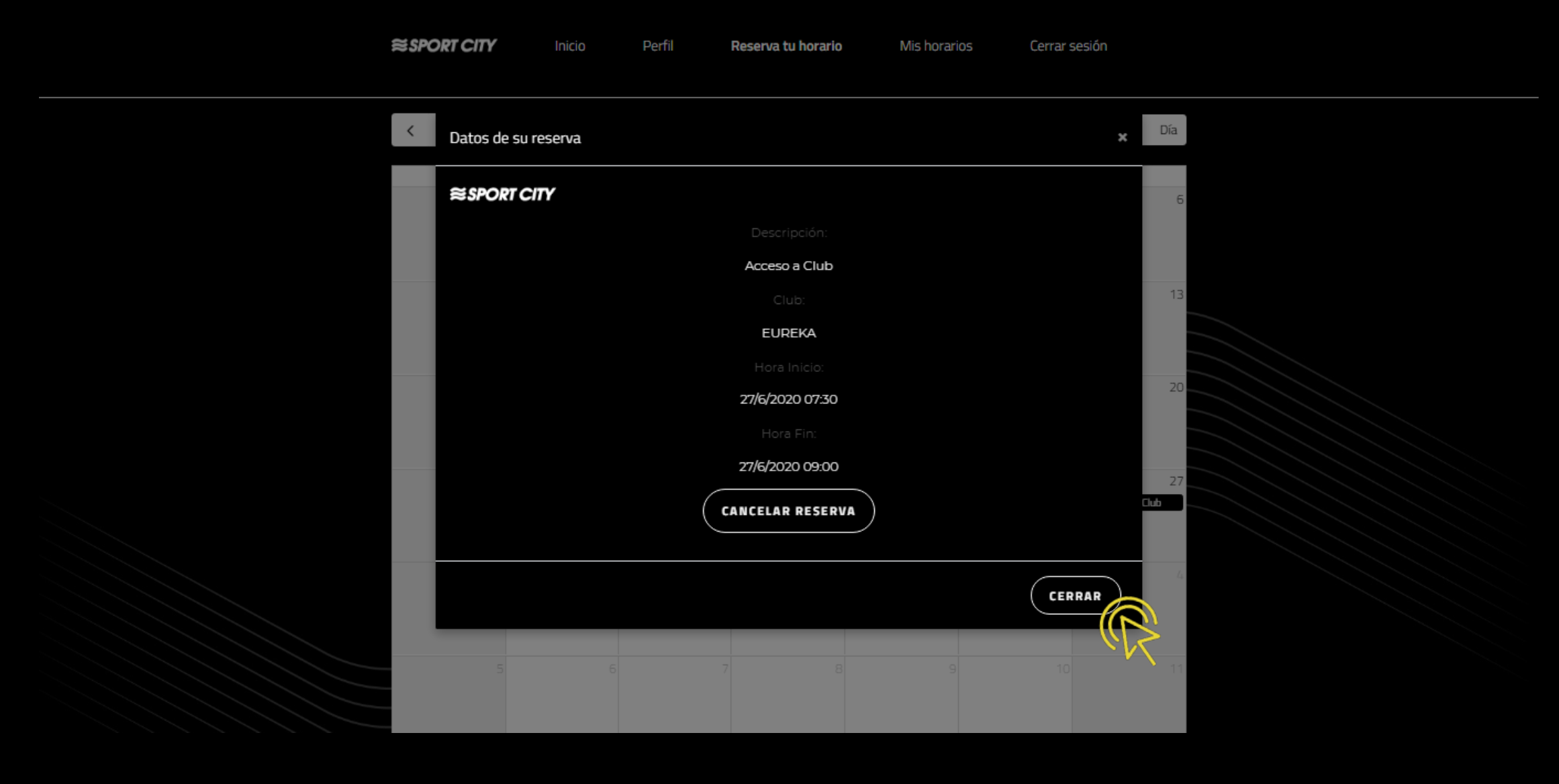Go to the Inicio page
Viewport: 1559px width, 784px height.
[569, 46]
